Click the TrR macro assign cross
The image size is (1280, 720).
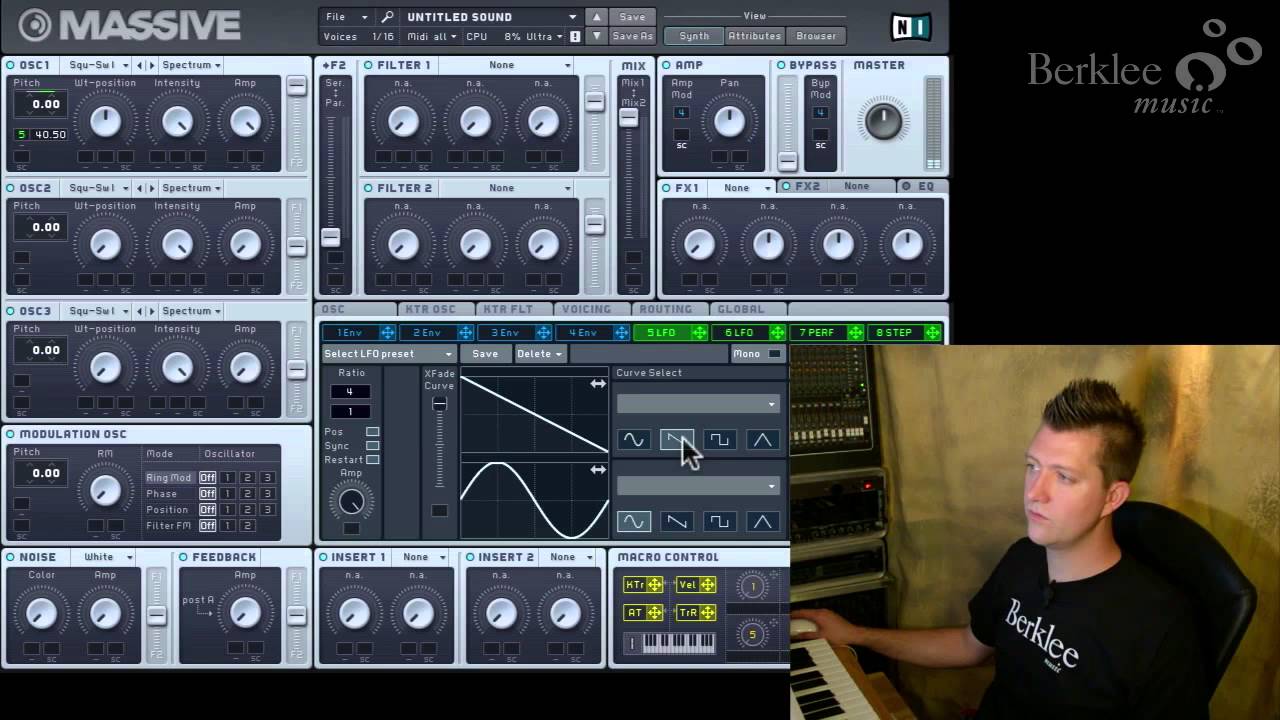(707, 612)
